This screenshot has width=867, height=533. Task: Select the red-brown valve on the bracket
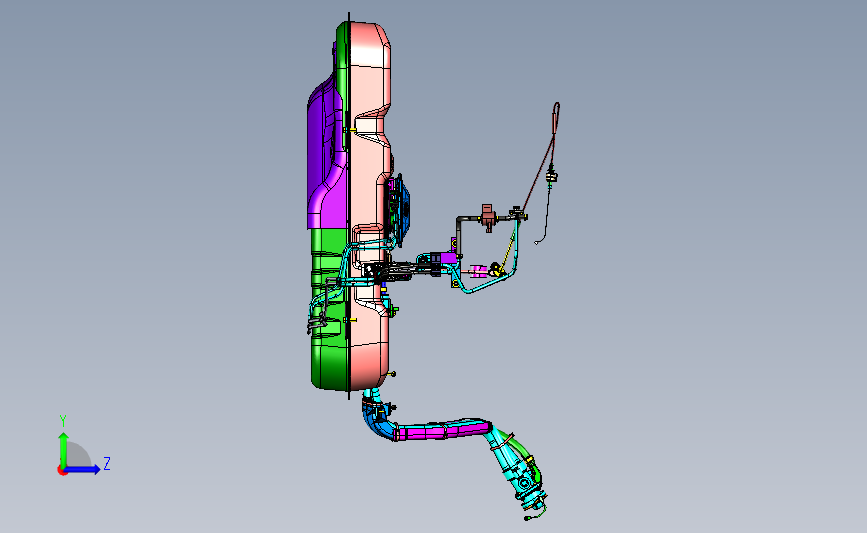(x=488, y=217)
